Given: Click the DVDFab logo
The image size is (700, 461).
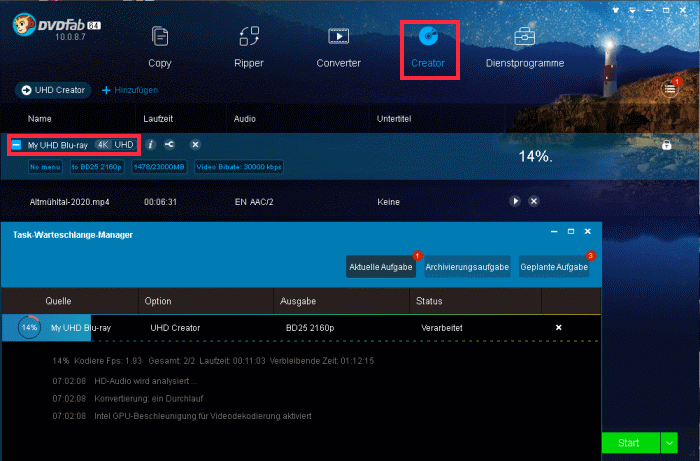Looking at the screenshot, I should [x=57, y=26].
